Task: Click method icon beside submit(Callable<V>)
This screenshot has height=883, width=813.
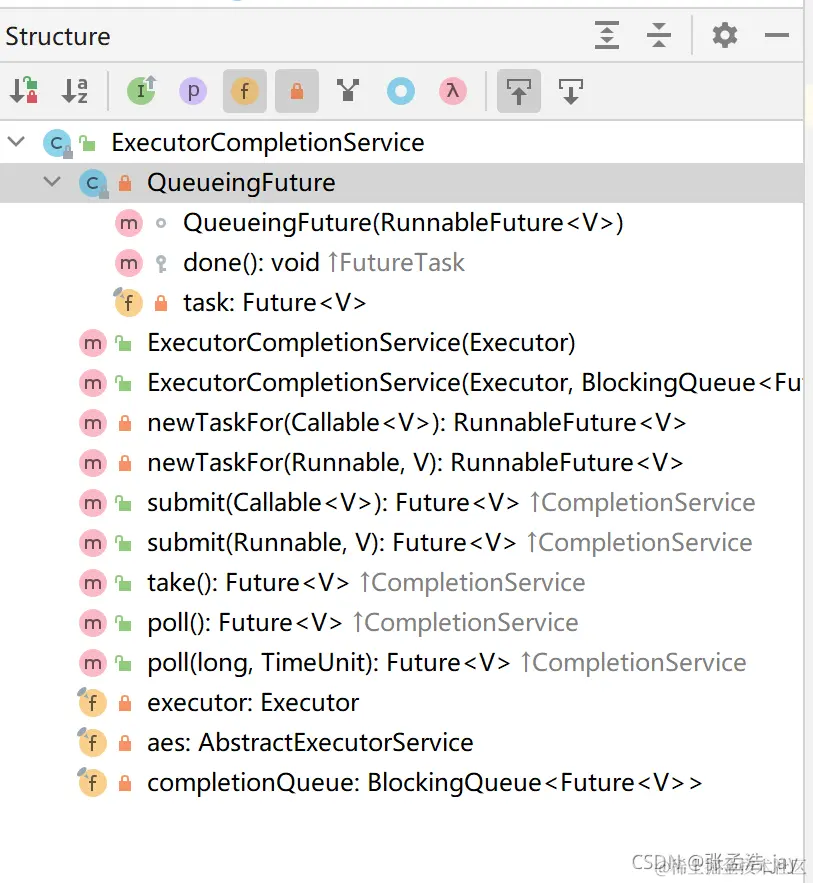Action: point(93,503)
